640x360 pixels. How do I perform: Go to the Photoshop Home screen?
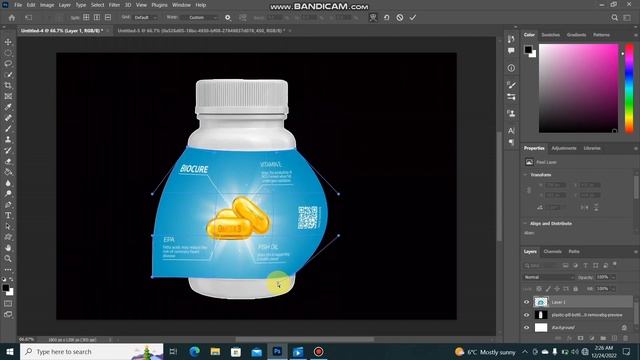[12, 18]
